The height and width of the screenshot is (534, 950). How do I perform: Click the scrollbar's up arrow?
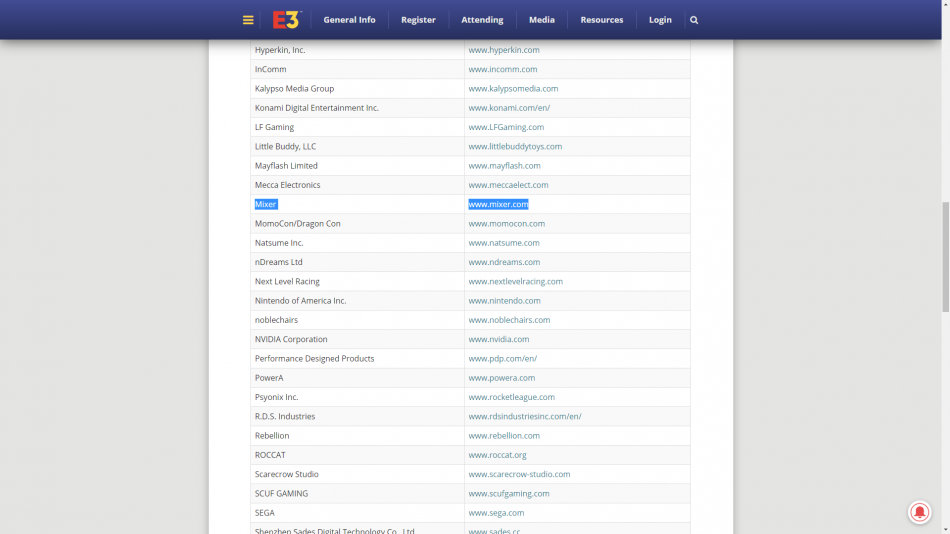tap(945, 4)
